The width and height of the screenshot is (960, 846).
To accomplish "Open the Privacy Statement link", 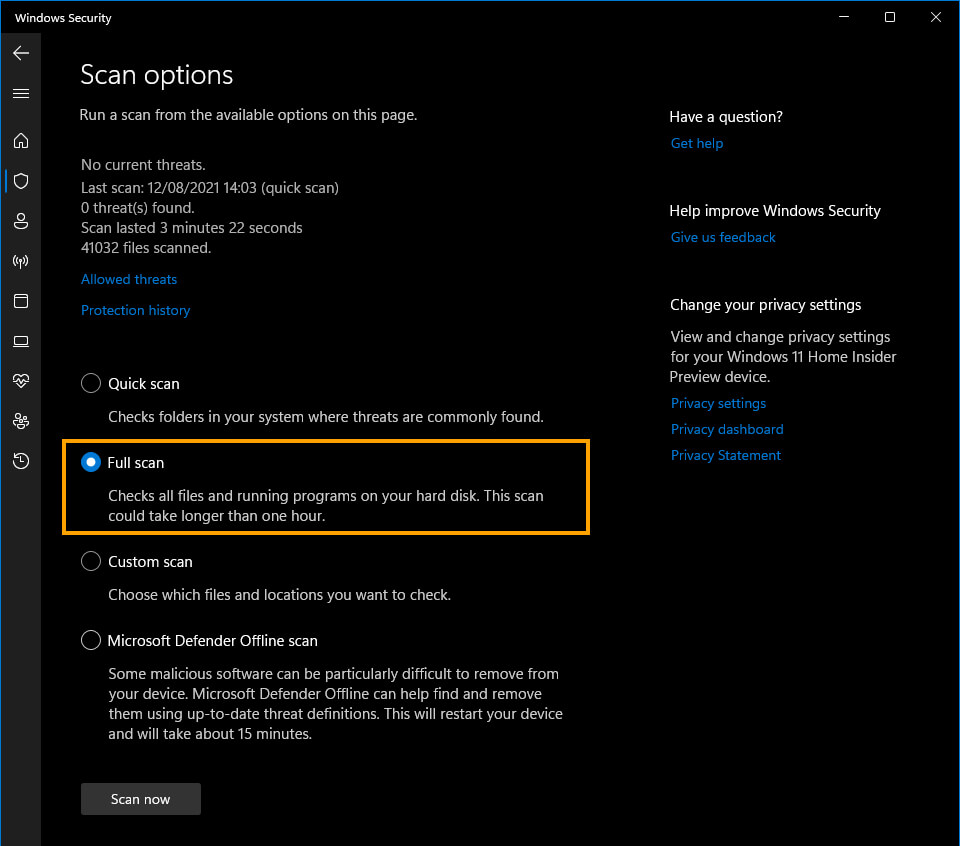I will (x=726, y=455).
